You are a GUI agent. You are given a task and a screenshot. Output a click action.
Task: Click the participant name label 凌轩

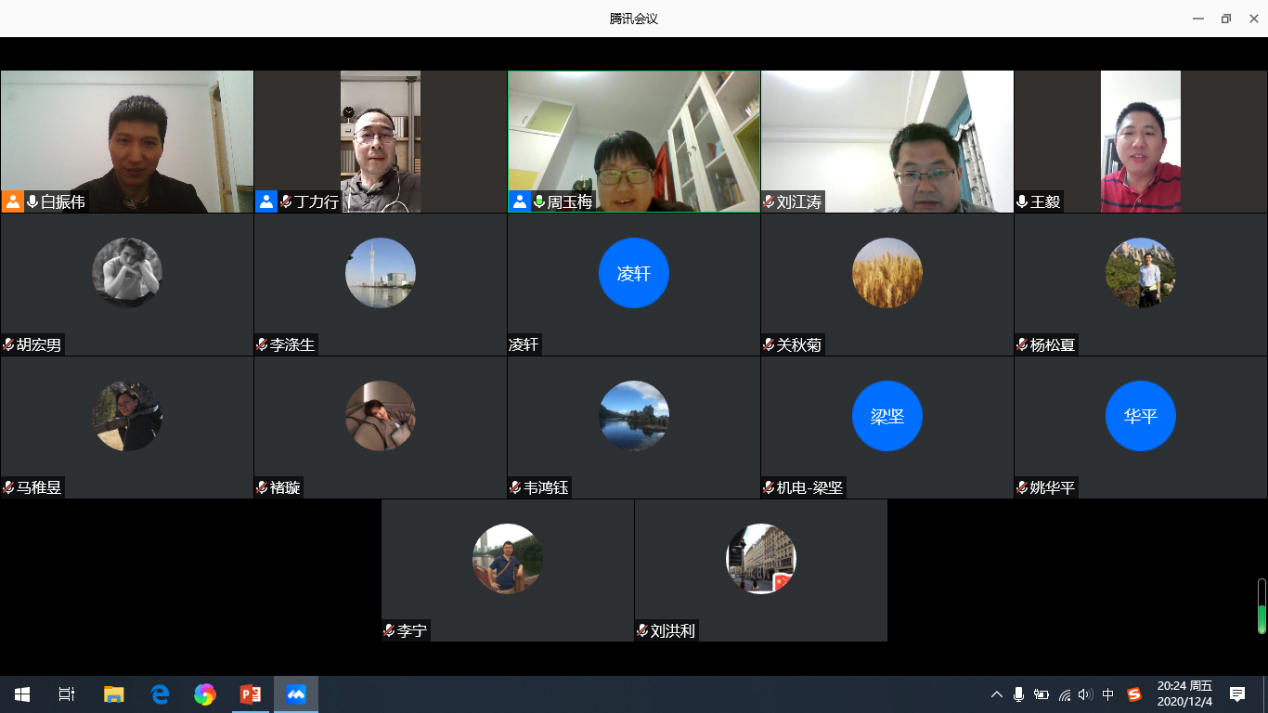(524, 345)
